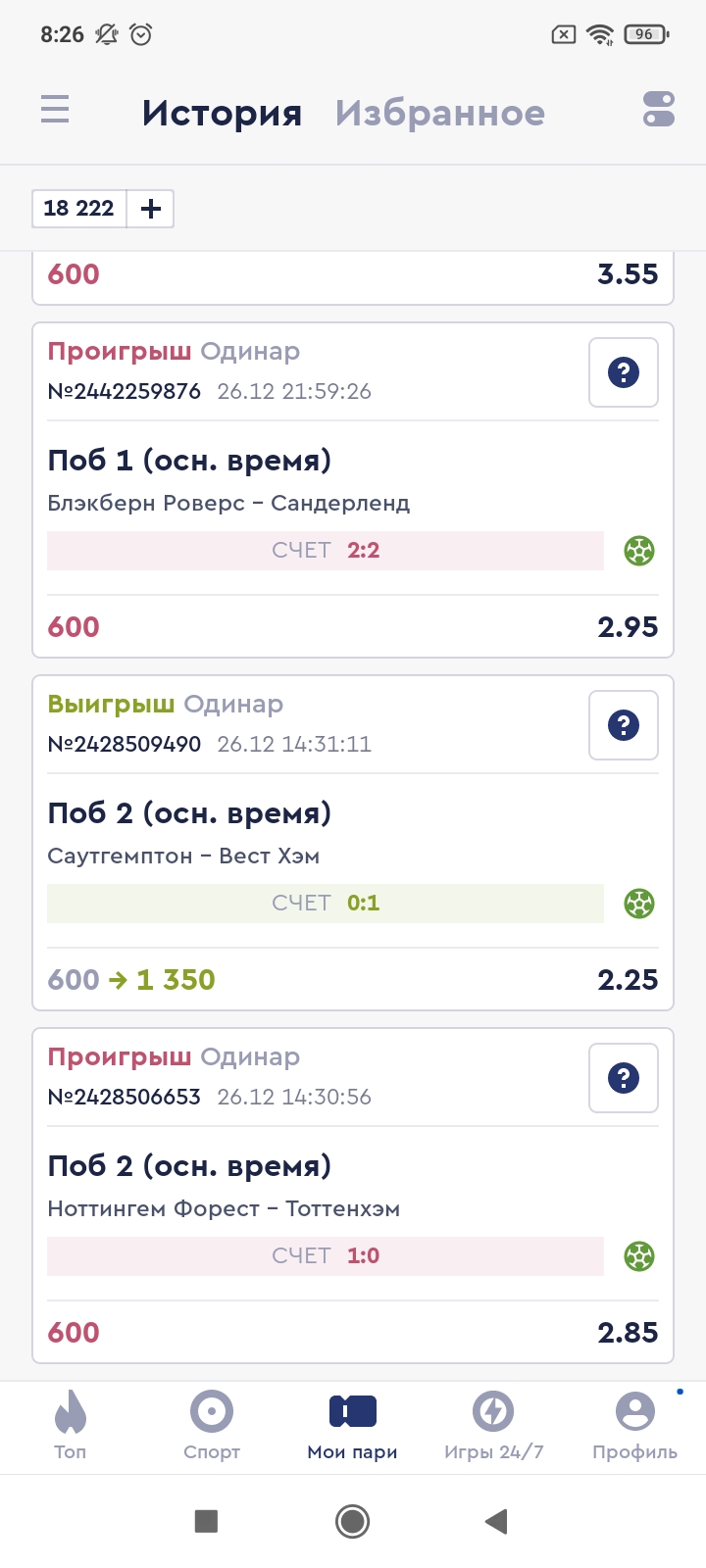
Task: Switch to the Избранное tab
Action: tap(439, 113)
